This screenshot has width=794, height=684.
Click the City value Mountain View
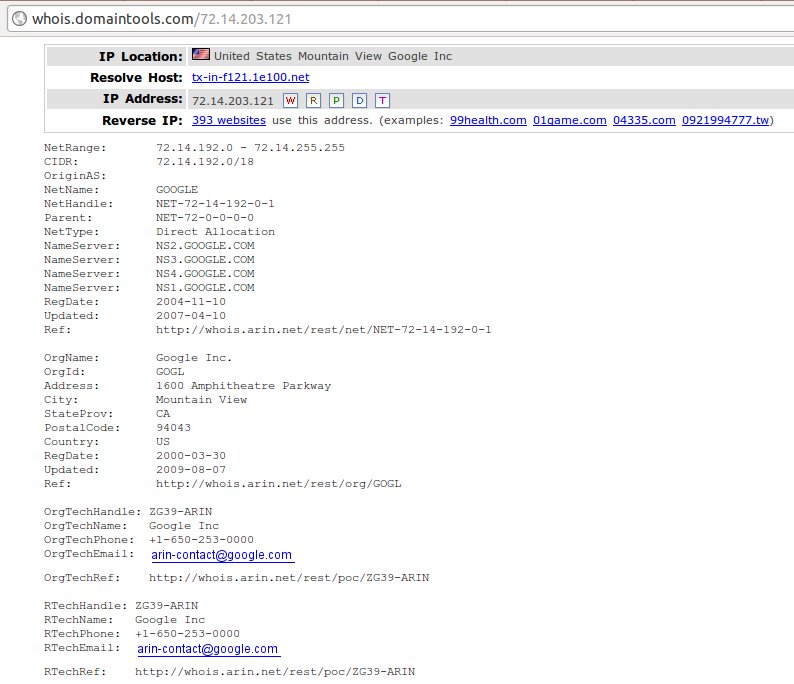[x=201, y=399]
